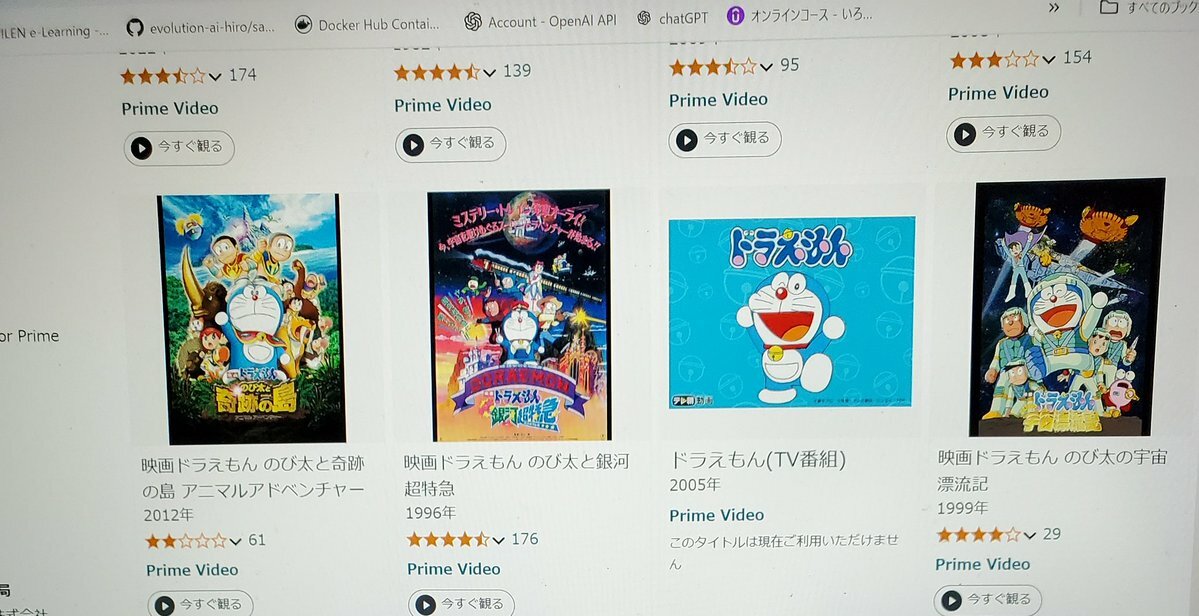The width and height of the screenshot is (1199, 616).
Task: Expand star rating dropdown with 176 reviews
Action: pos(499,540)
